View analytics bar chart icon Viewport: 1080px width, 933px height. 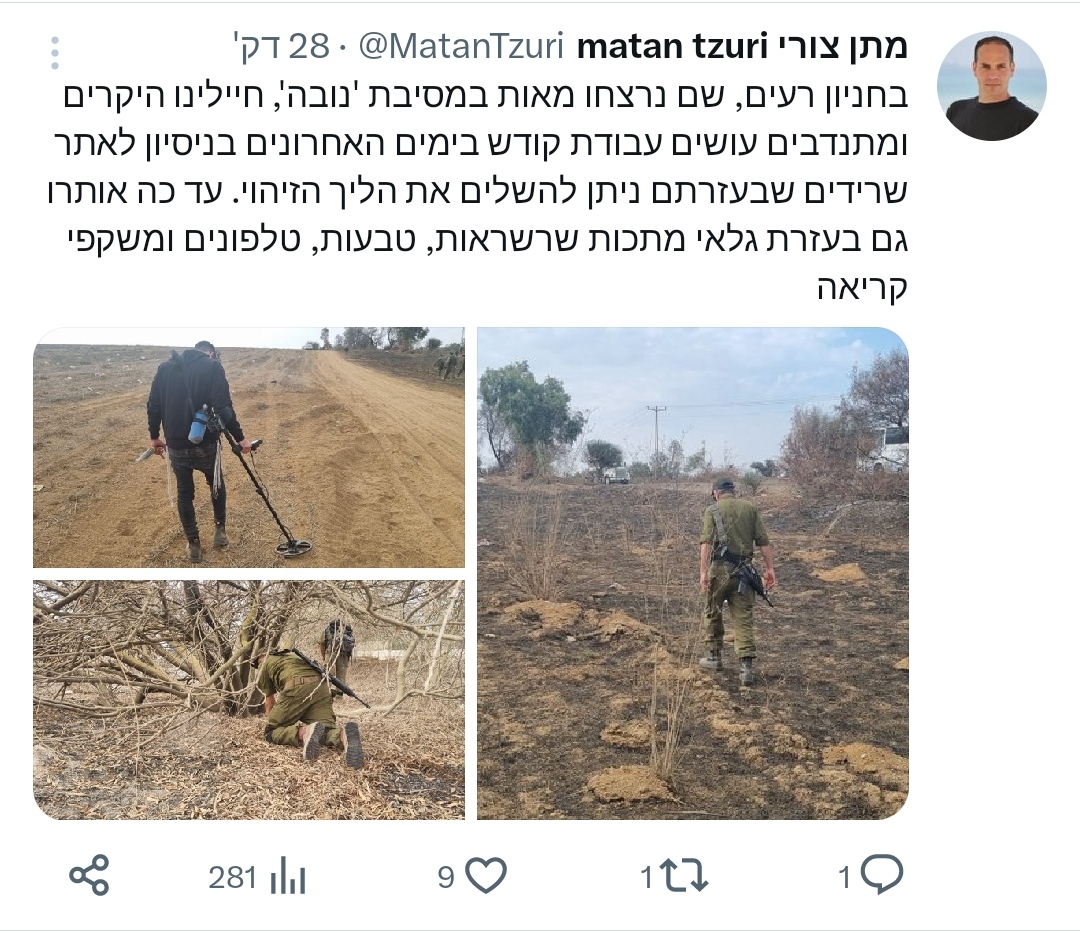click(x=288, y=877)
